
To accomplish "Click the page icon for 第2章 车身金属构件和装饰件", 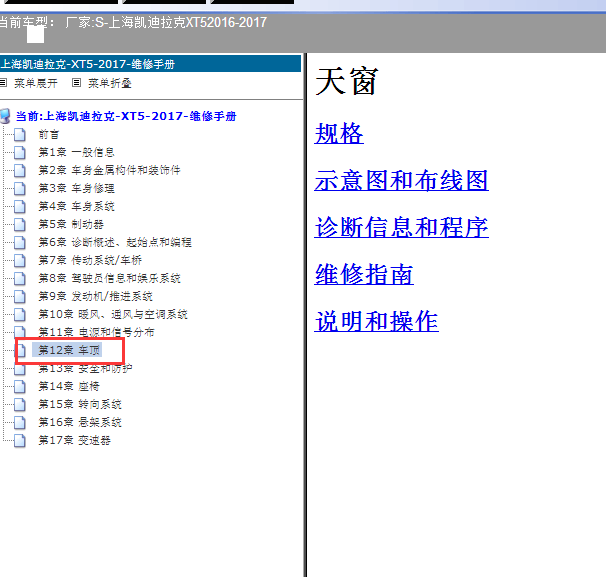I will 20,170.
